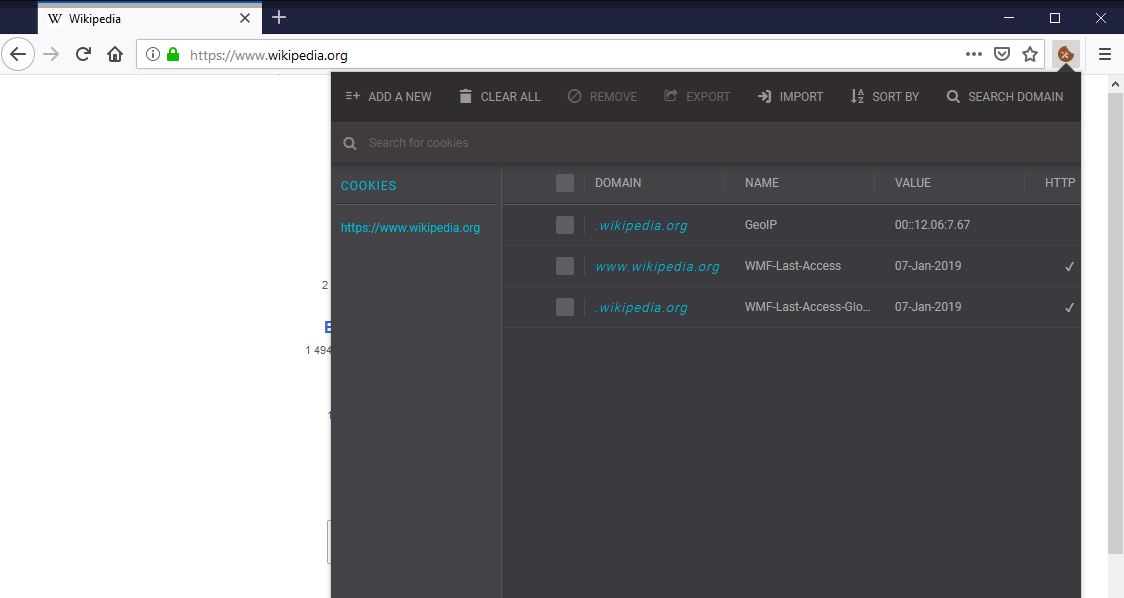Click the value 00::12.06:7.67
The width and height of the screenshot is (1124, 598).
(x=932, y=224)
